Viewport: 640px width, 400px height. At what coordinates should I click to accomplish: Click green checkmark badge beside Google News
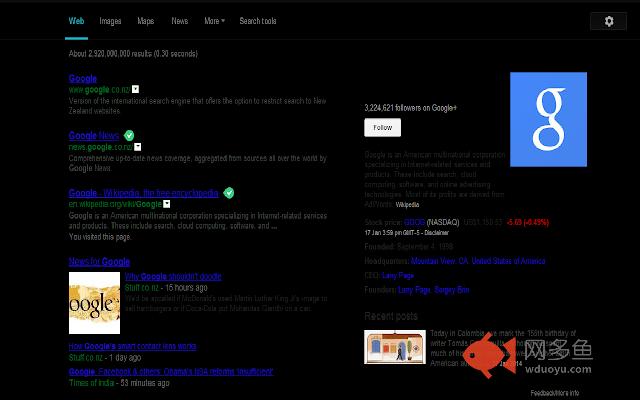(x=129, y=135)
